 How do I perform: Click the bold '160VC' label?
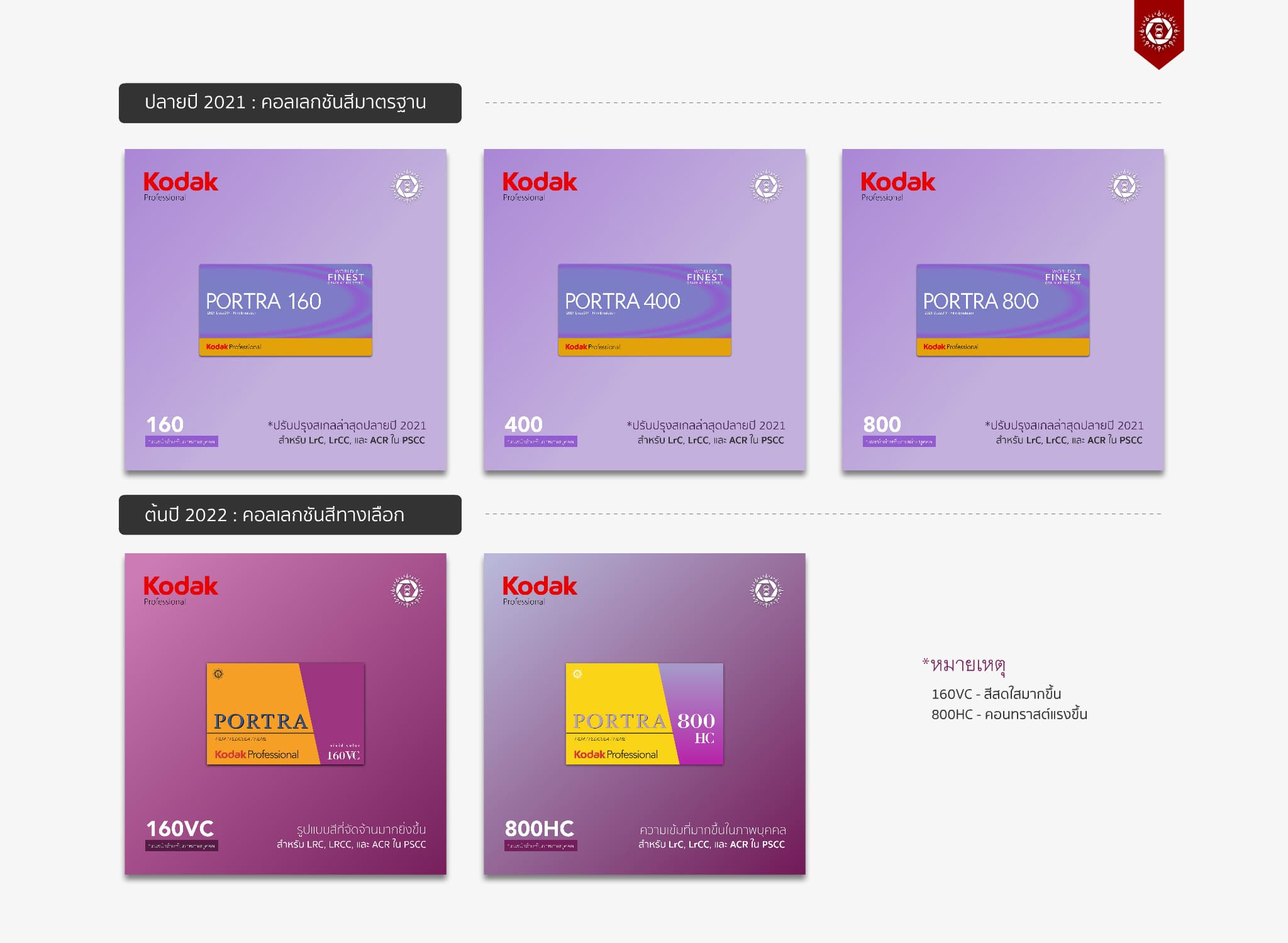(180, 829)
